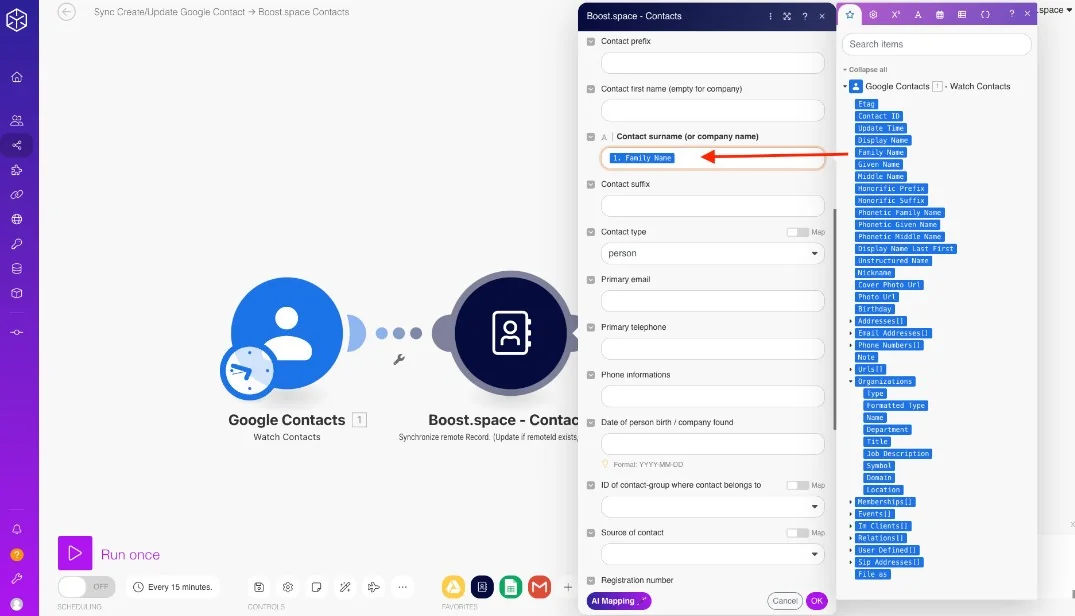Viewport: 1075px width, 616px height.
Task: Open Templates puzzle icon in the sidebar
Action: pos(17,170)
